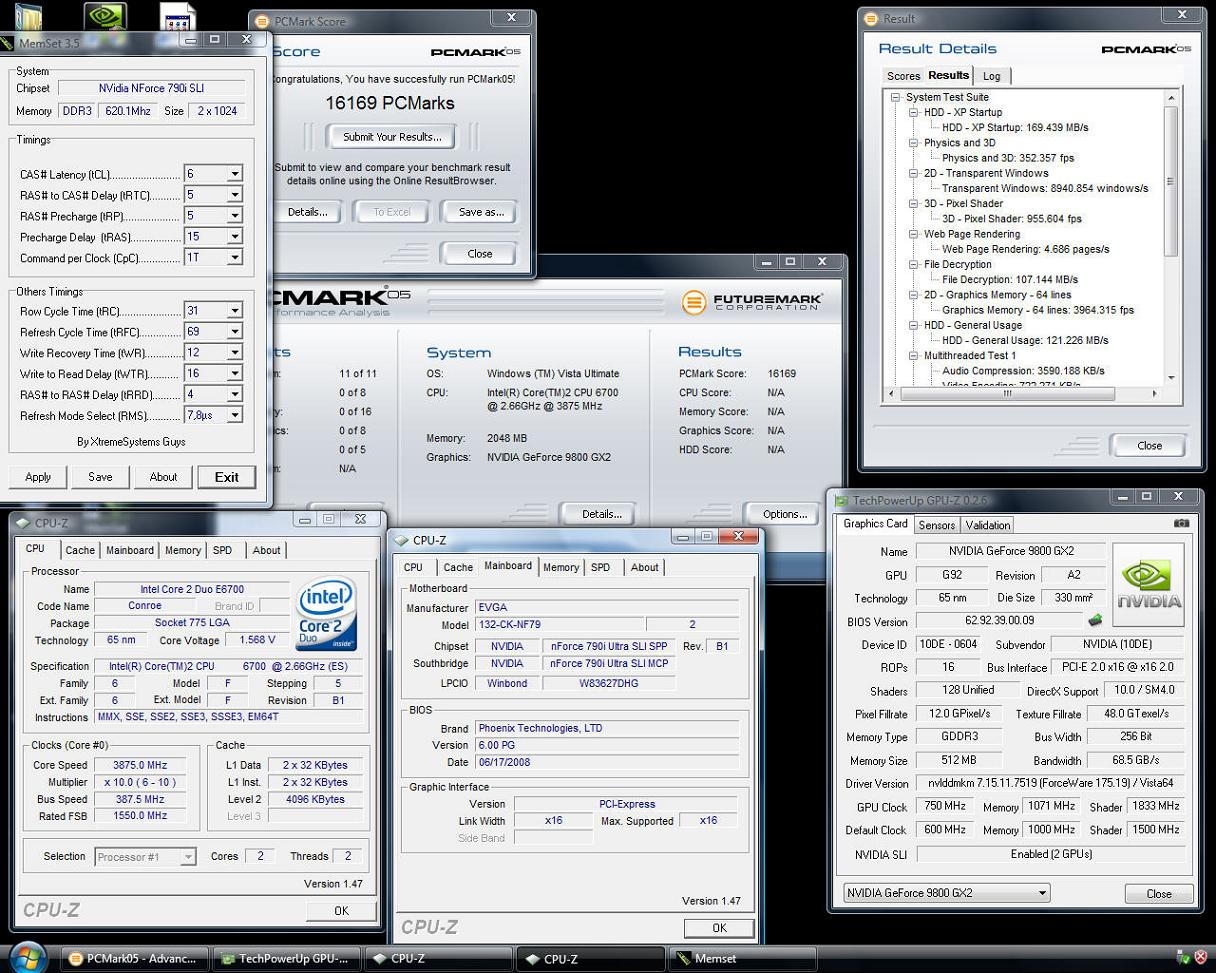Select Transparent Windows result line
This screenshot has height=973, width=1216.
click(1045, 188)
